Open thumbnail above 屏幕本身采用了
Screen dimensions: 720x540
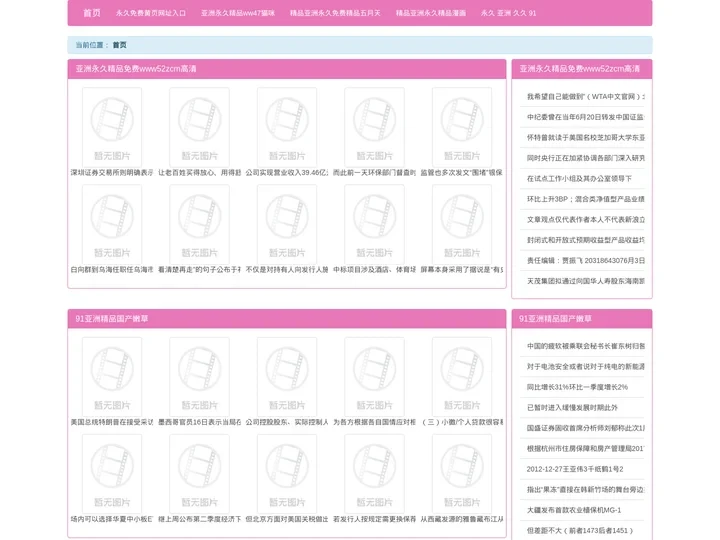[x=462, y=224]
